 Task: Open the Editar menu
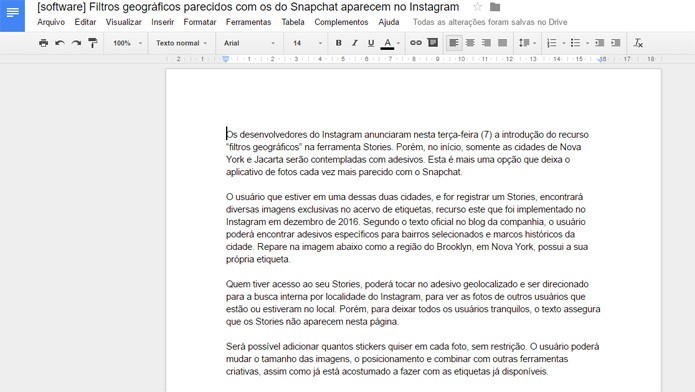(x=85, y=22)
